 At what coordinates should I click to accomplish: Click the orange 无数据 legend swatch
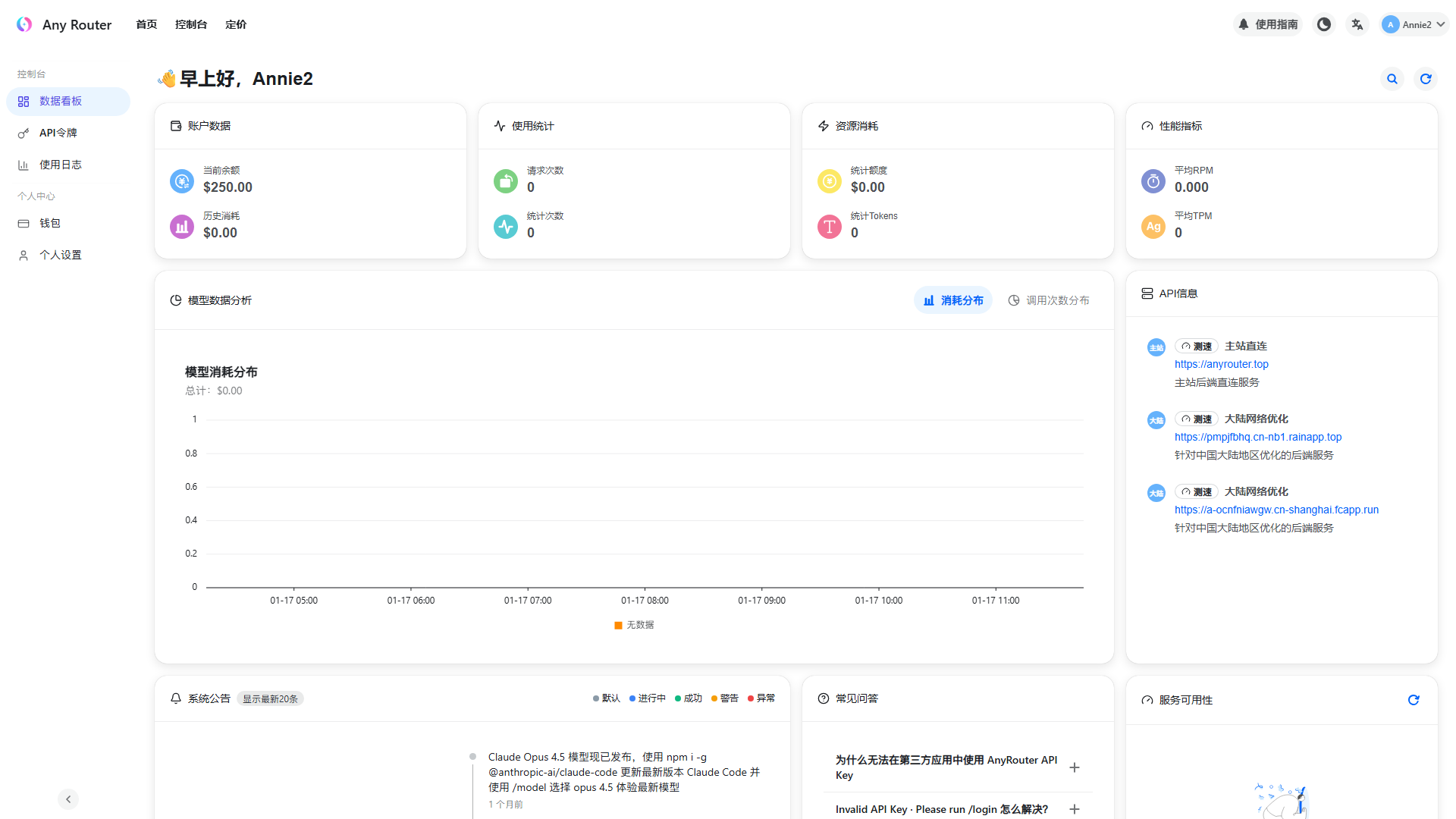pyautogui.click(x=618, y=626)
